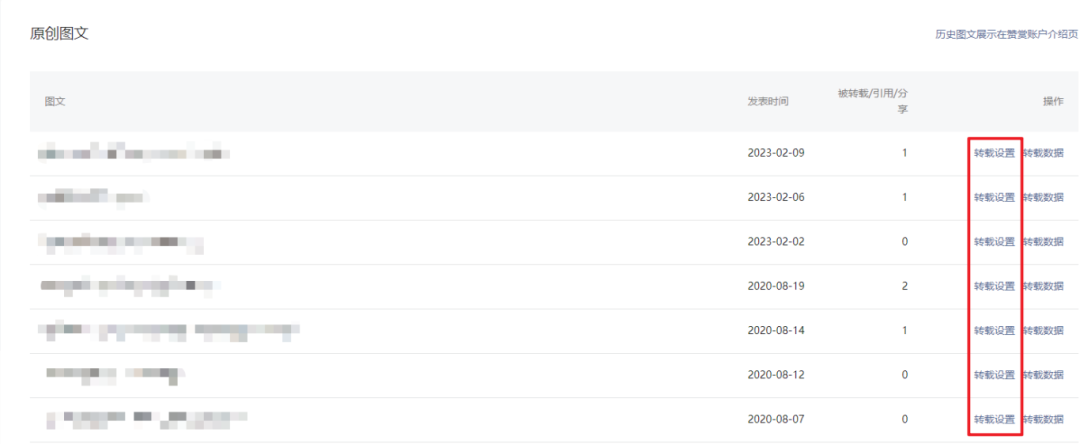View 转载数据 in the 2020-08-14 row
This screenshot has height=444, width=1080.
tap(1043, 330)
